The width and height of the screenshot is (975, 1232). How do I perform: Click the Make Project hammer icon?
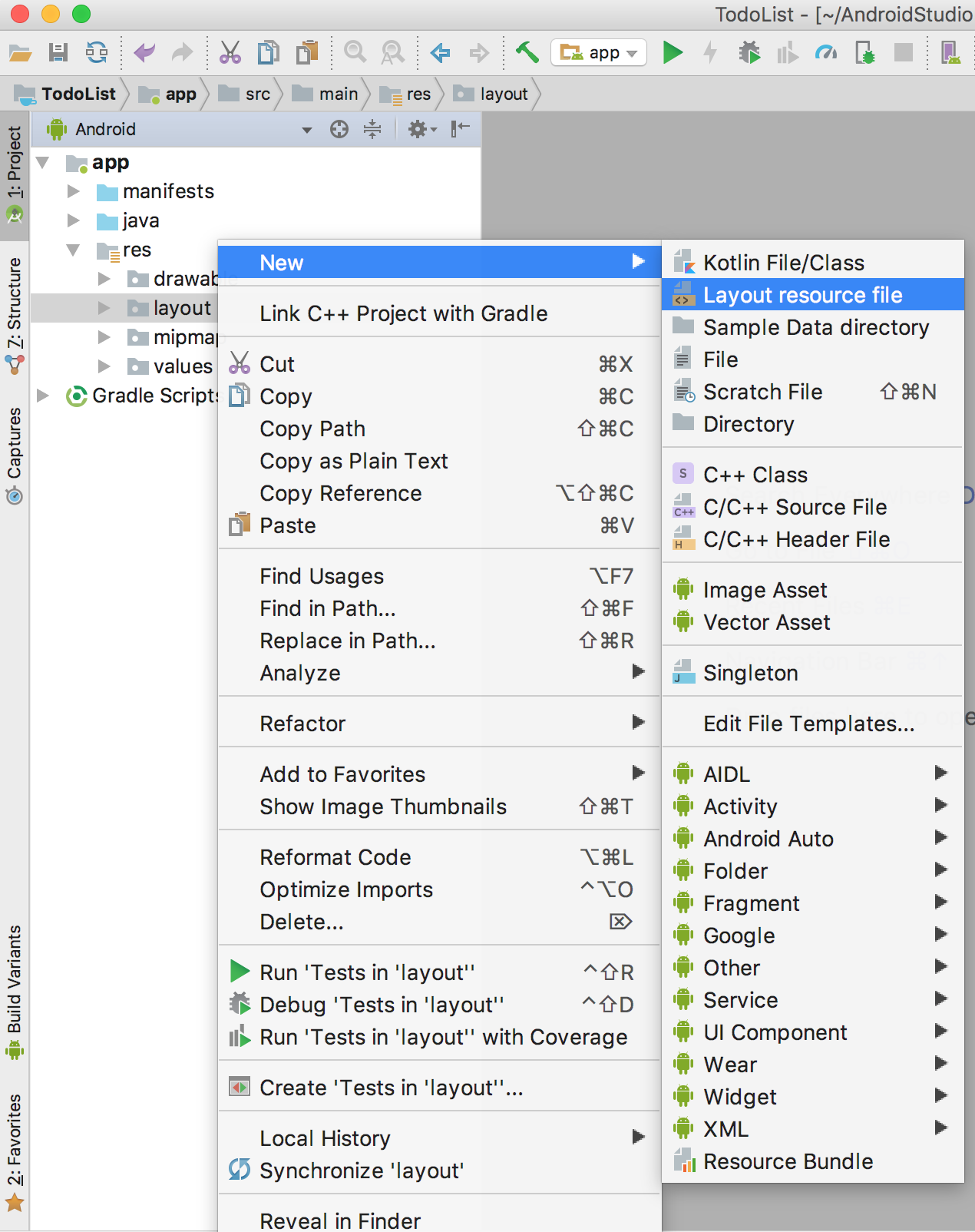pyautogui.click(x=527, y=52)
